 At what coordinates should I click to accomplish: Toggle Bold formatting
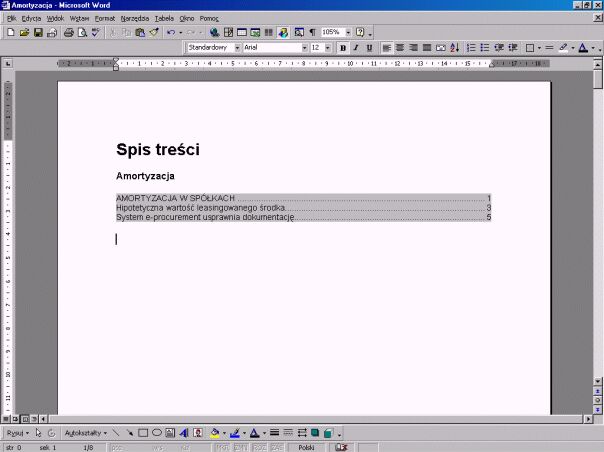point(342,48)
